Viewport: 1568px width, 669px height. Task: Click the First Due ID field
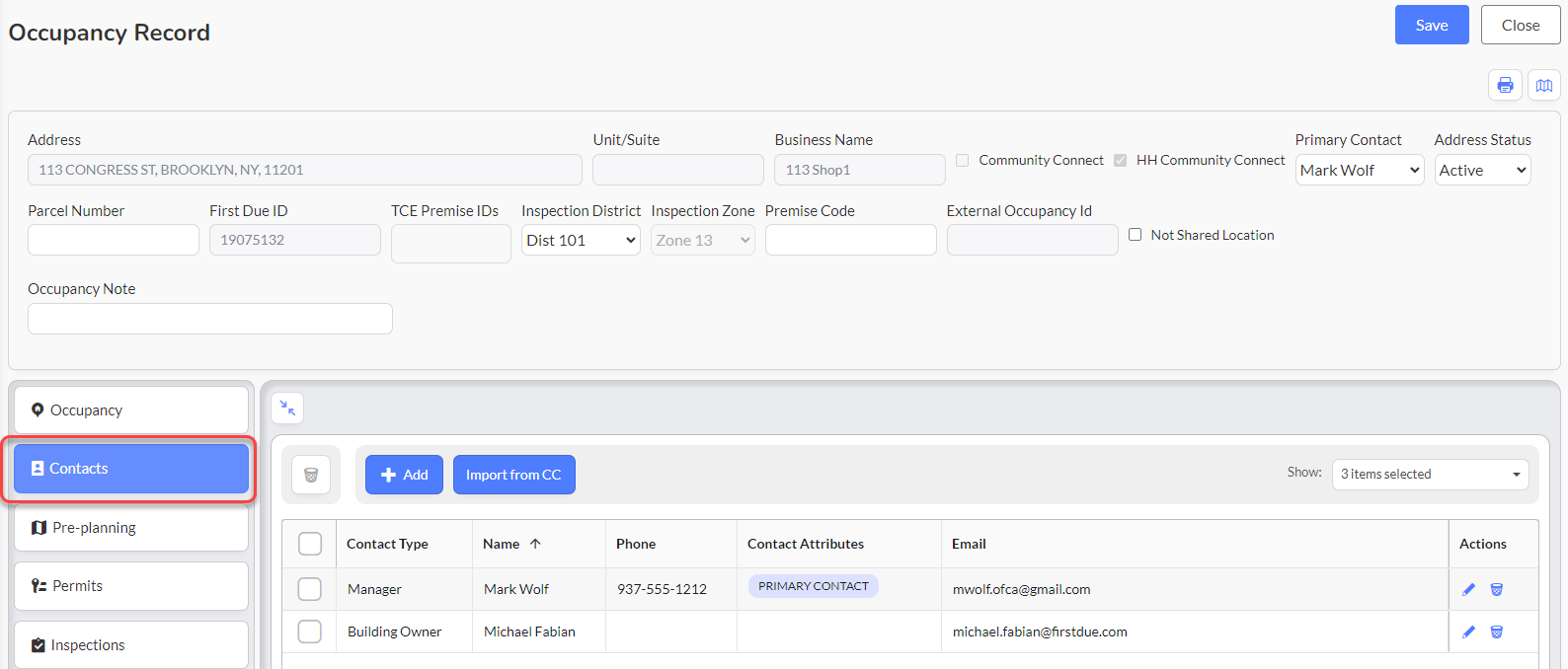[295, 240]
